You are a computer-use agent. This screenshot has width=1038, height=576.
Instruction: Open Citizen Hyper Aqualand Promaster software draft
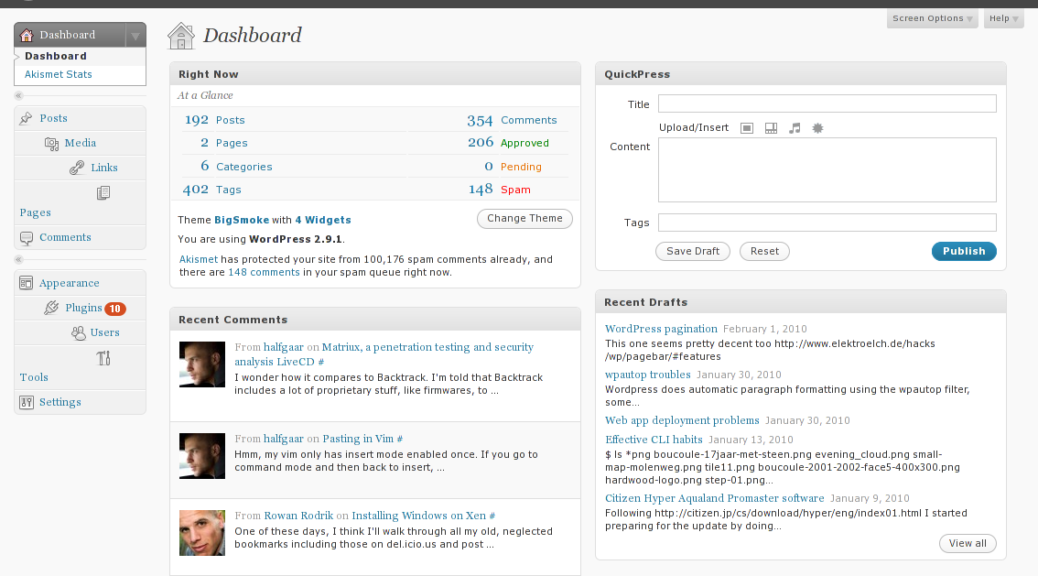tap(714, 498)
